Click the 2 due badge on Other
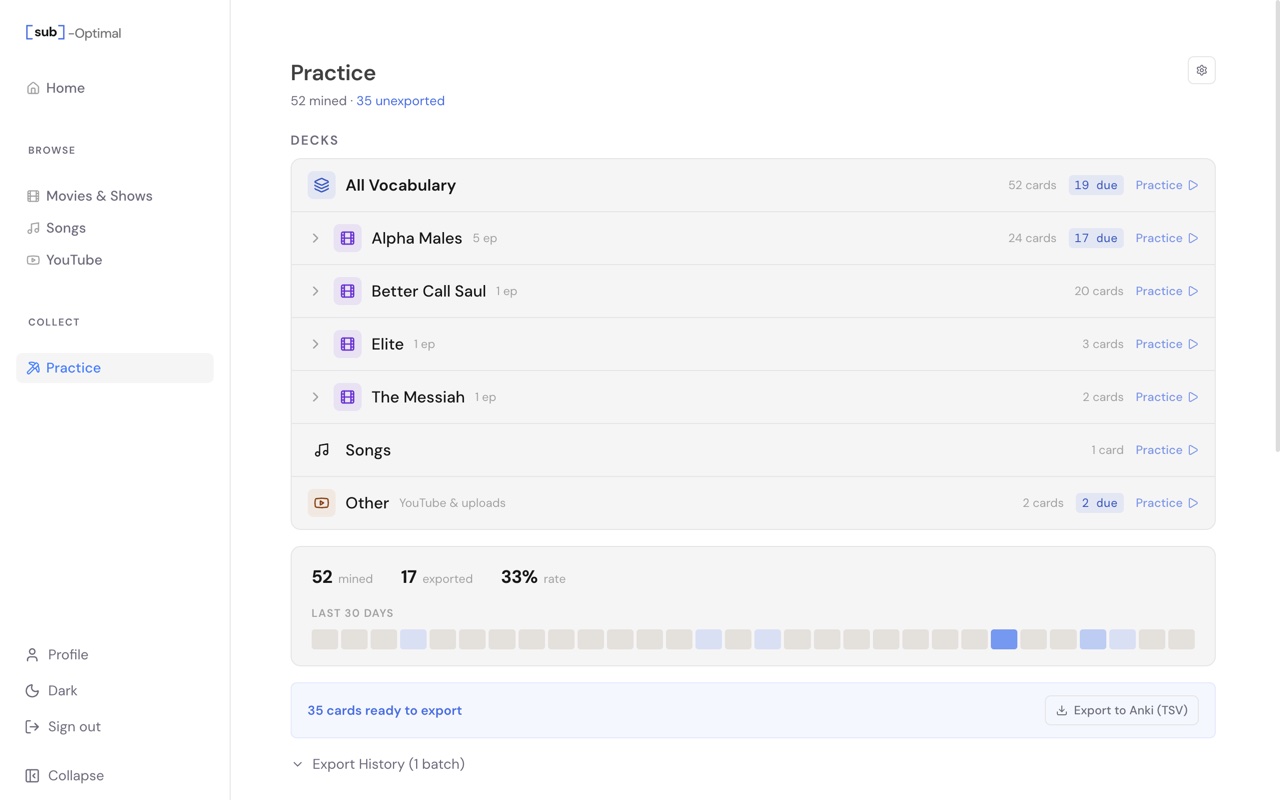This screenshot has height=800, width=1280. (1100, 503)
